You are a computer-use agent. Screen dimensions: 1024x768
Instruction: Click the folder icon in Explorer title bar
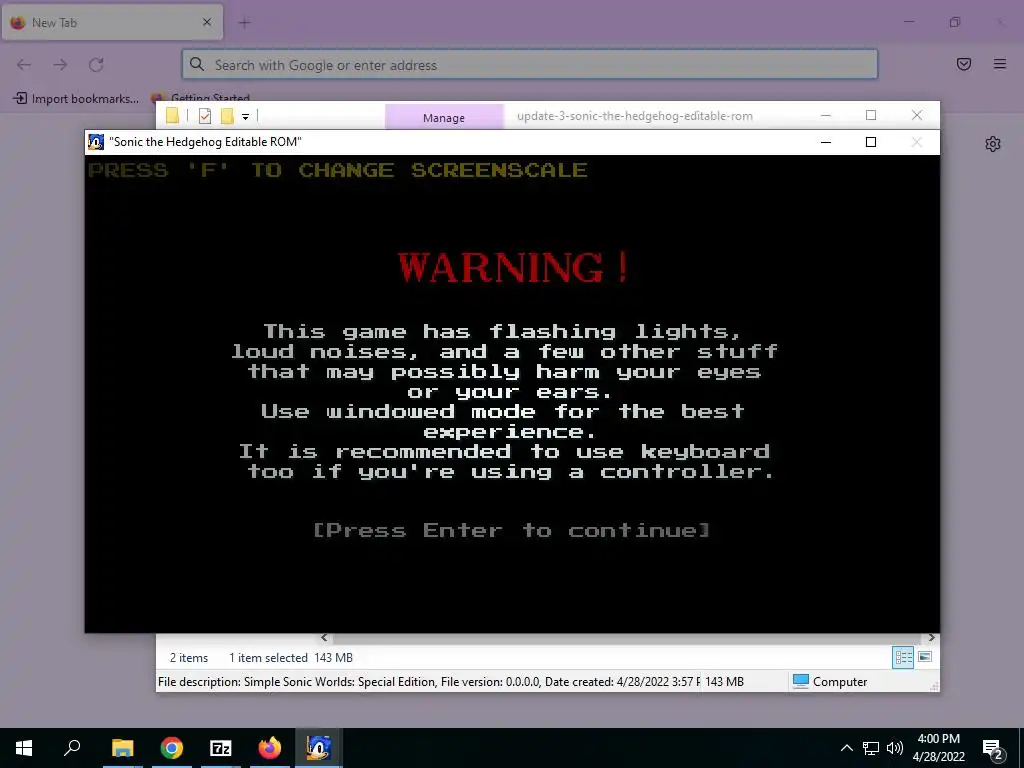[x=172, y=116]
